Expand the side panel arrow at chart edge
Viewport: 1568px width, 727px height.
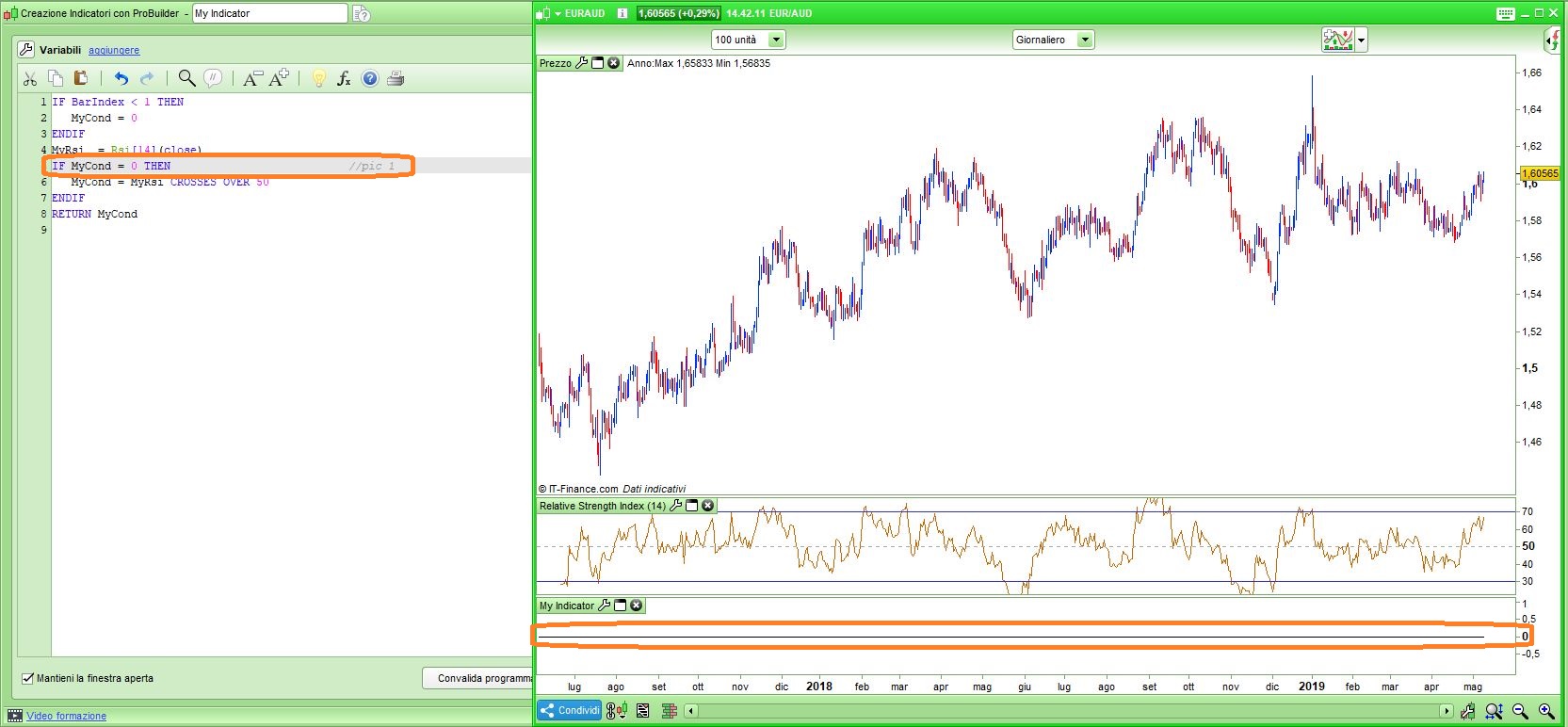[x=1553, y=40]
